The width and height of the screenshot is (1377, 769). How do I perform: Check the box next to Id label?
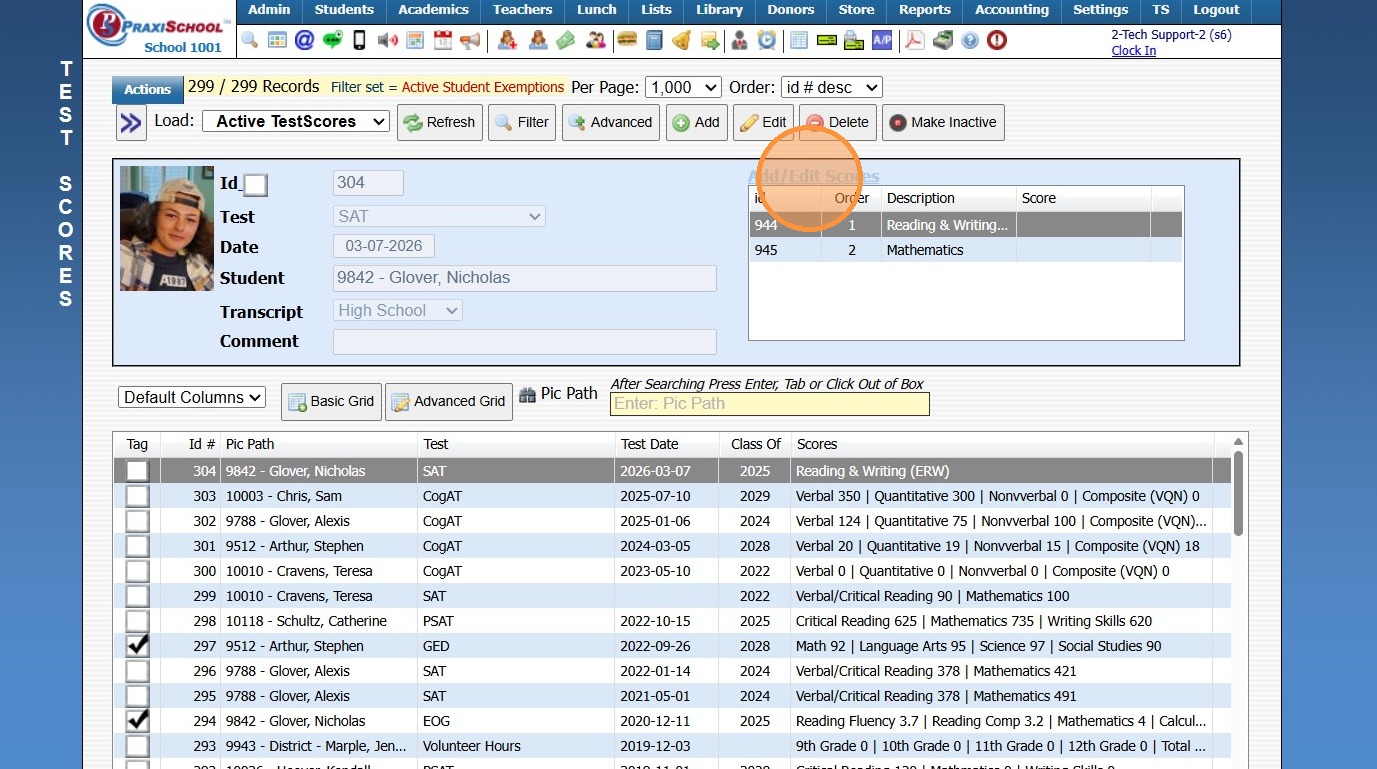[256, 185]
